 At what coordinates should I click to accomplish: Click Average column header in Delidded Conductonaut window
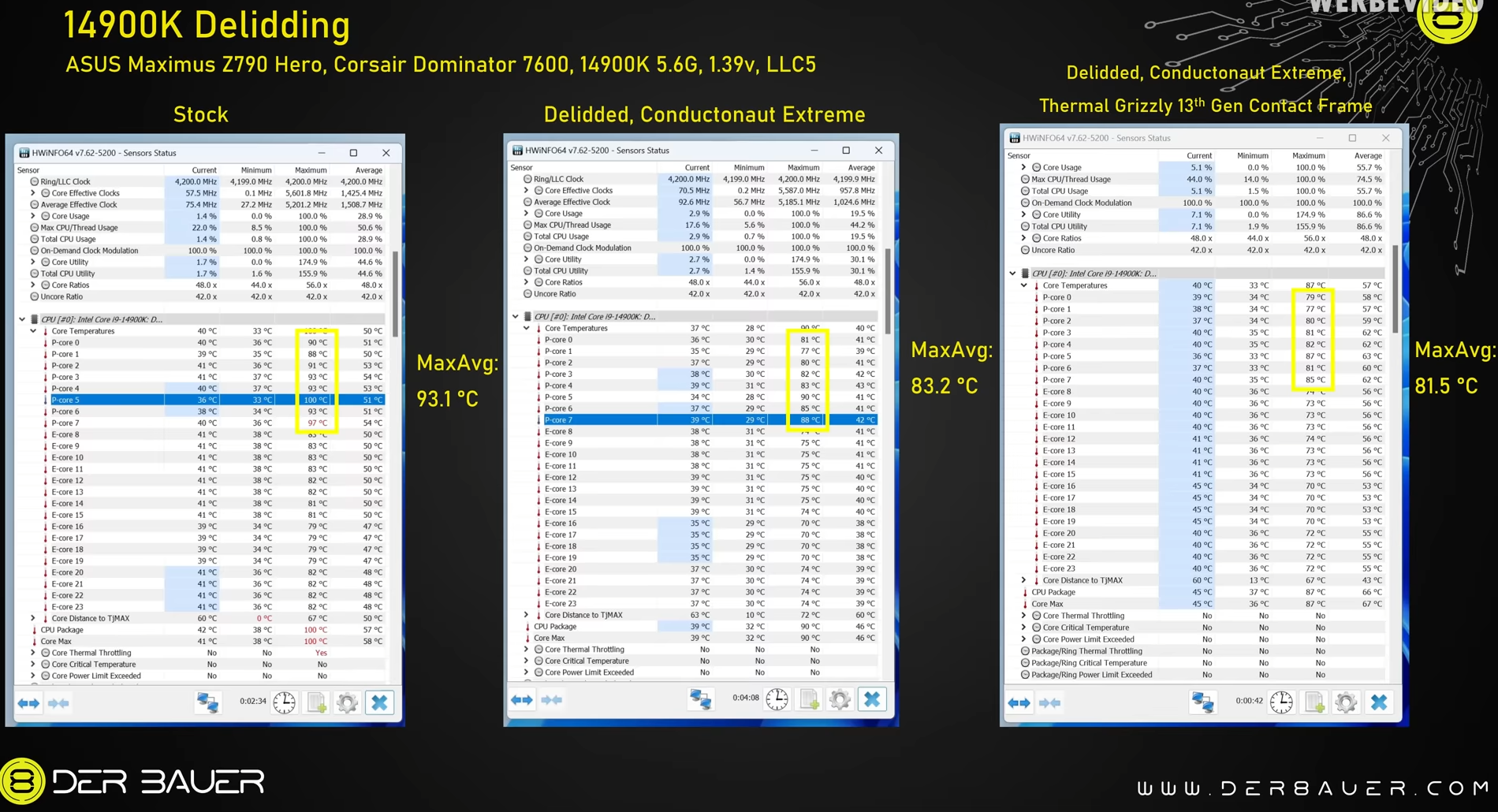point(861,167)
